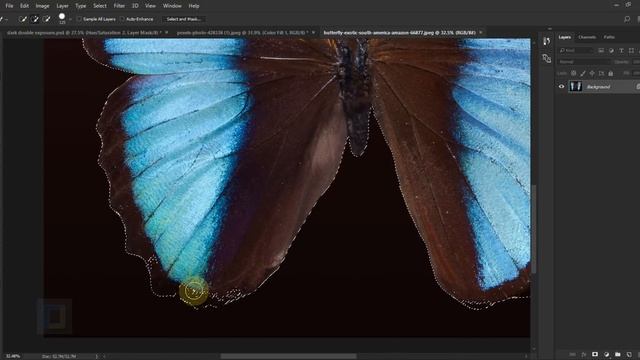Filter layers by shape layers icon
The height and width of the screenshot is (360, 640).
631,50
